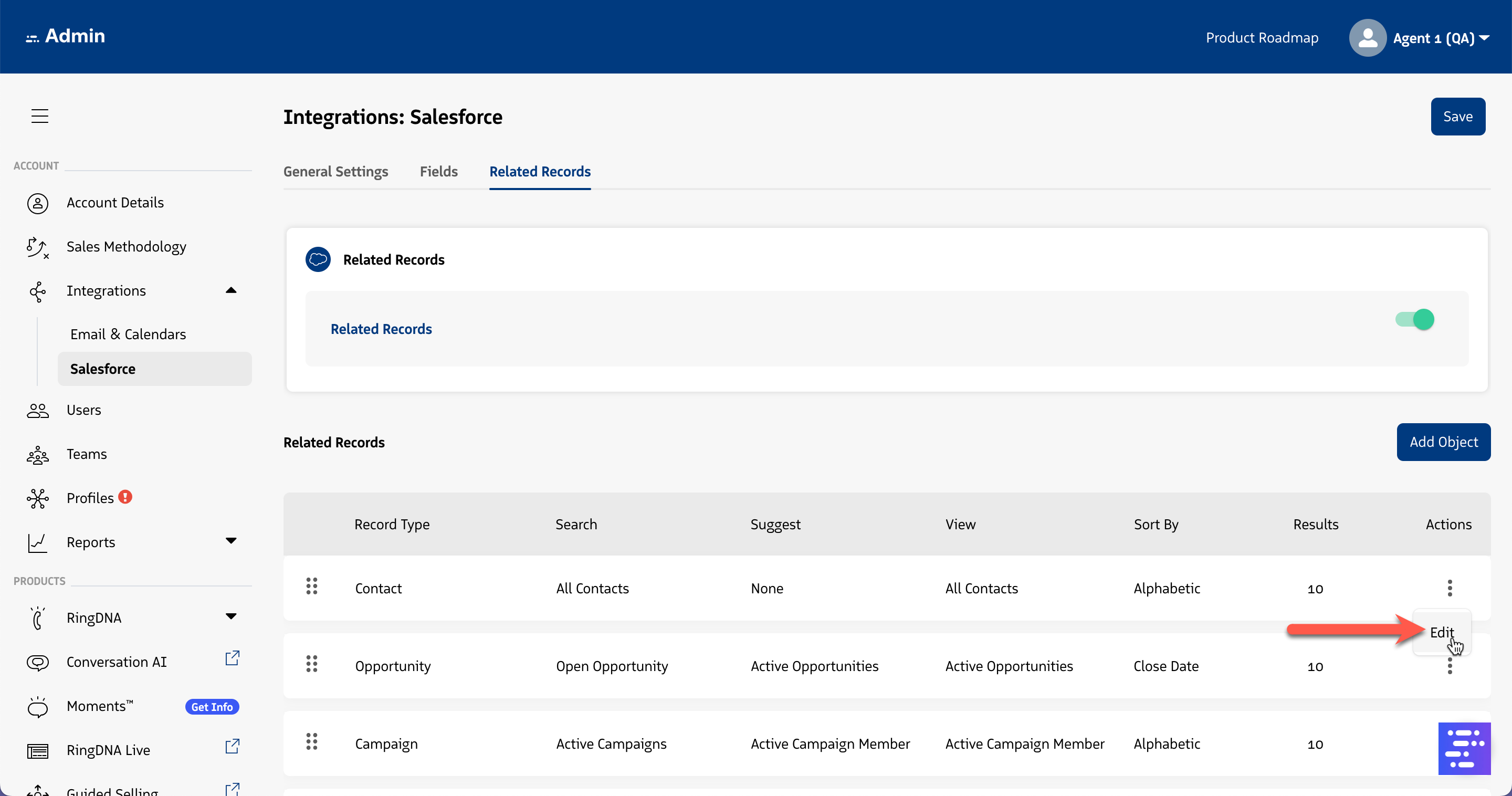Click the Campaign row drag handle
This screenshot has height=796, width=1512.
312,742
